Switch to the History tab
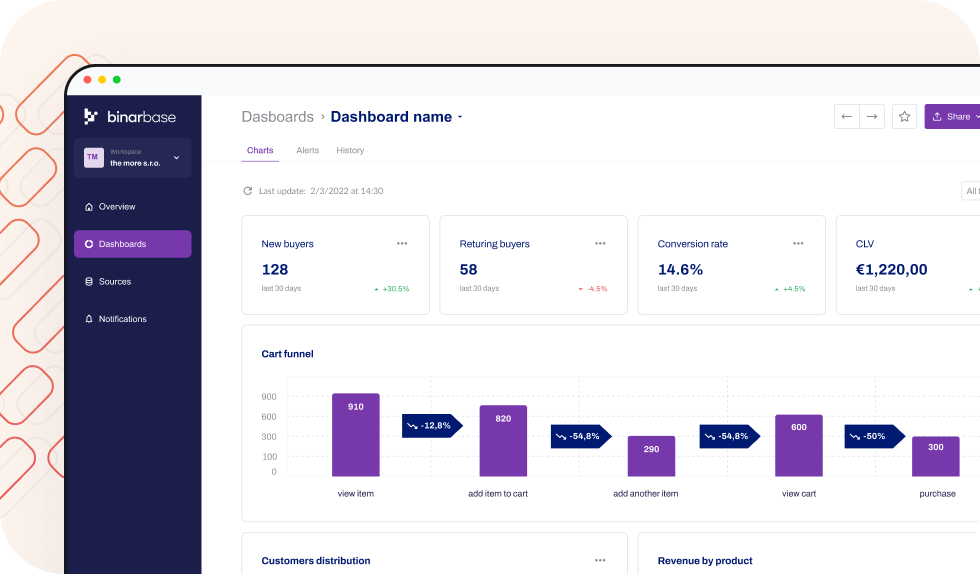Image resolution: width=980 pixels, height=574 pixels. [x=350, y=151]
